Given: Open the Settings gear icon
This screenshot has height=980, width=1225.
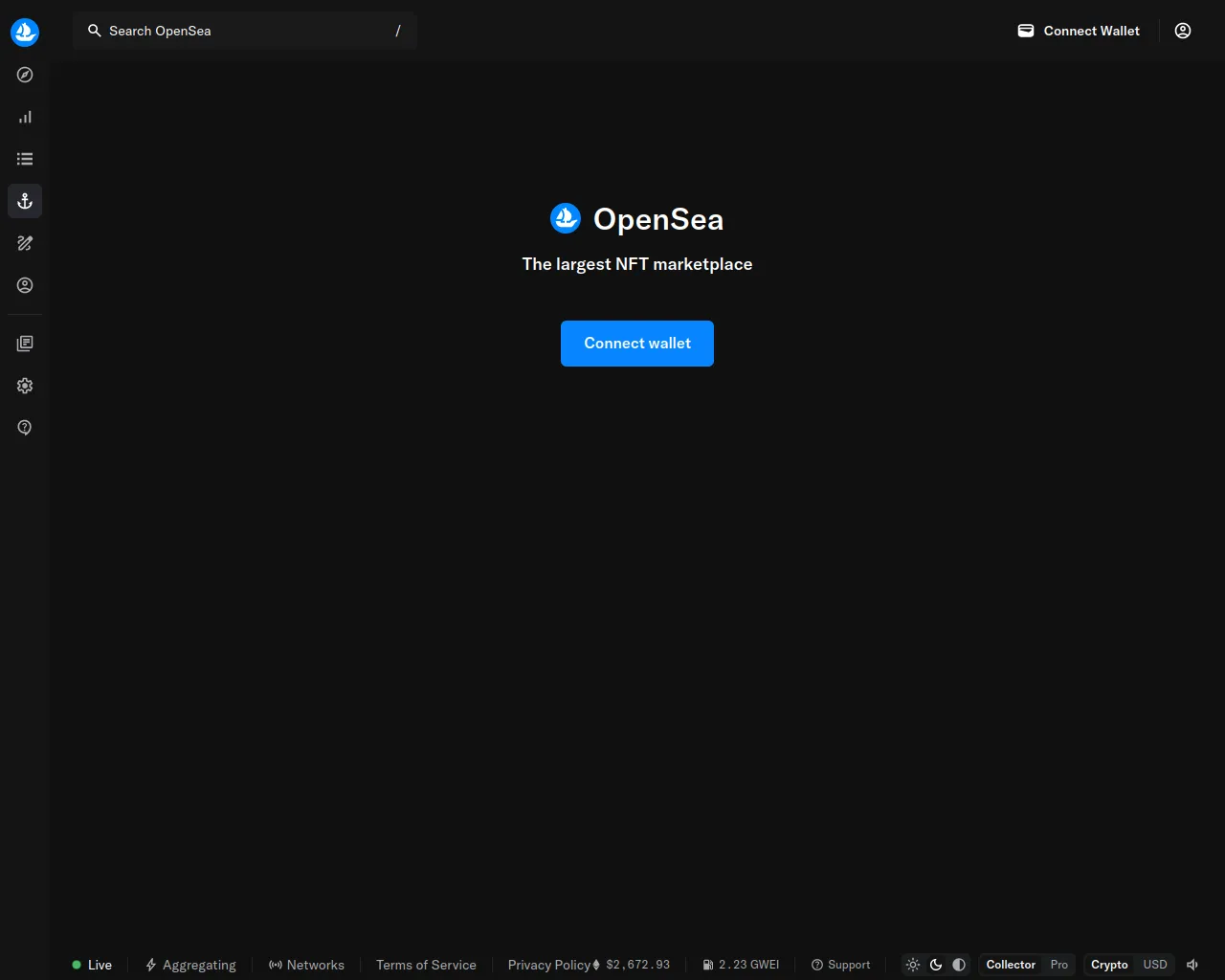Looking at the screenshot, I should tap(25, 386).
